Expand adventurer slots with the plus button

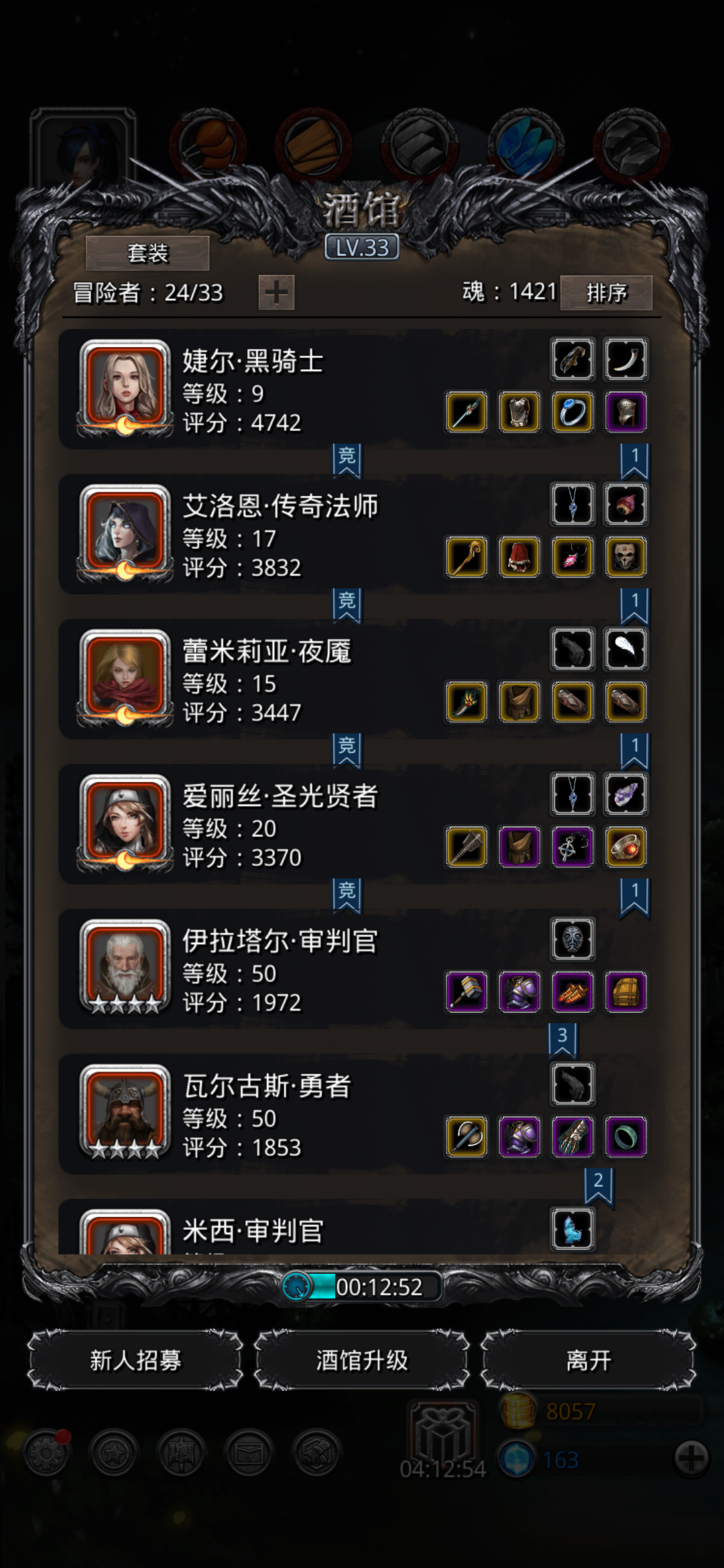[x=276, y=293]
